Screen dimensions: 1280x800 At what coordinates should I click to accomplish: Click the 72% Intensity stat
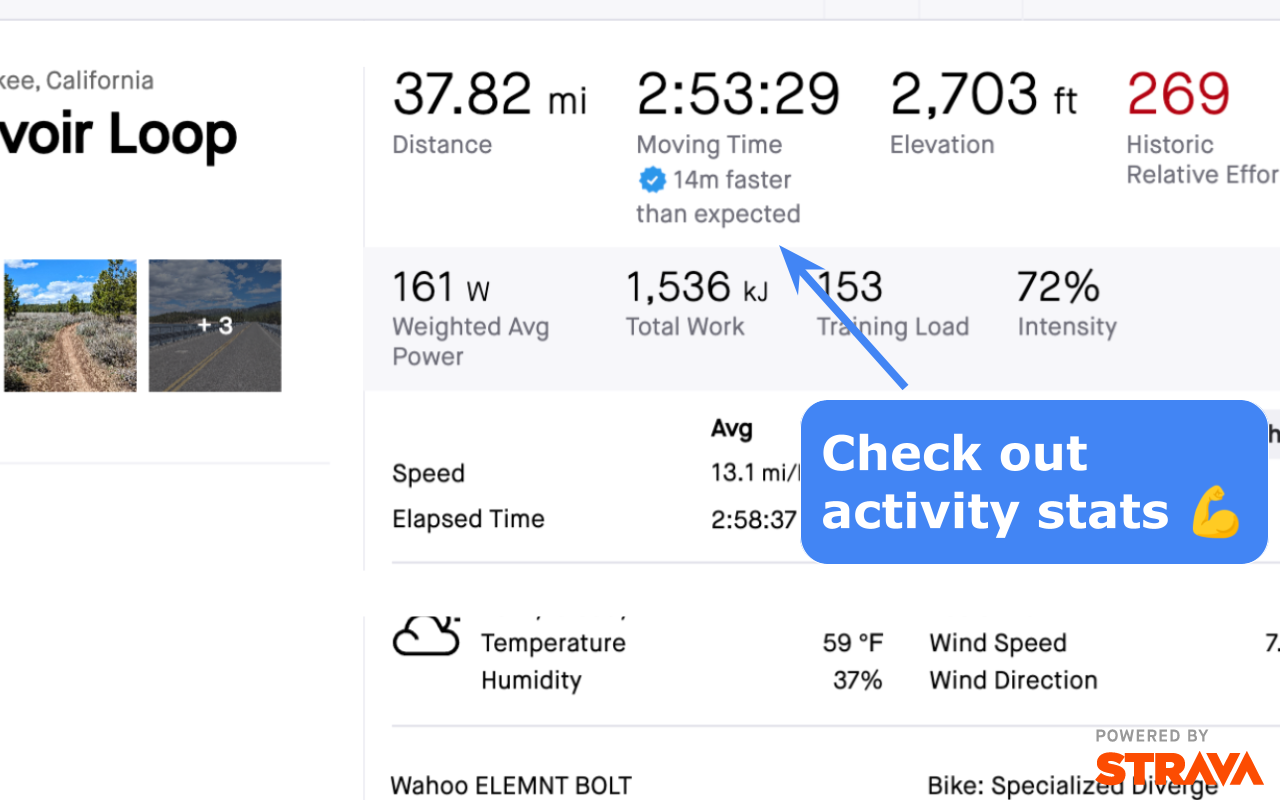pyautogui.click(x=1058, y=288)
